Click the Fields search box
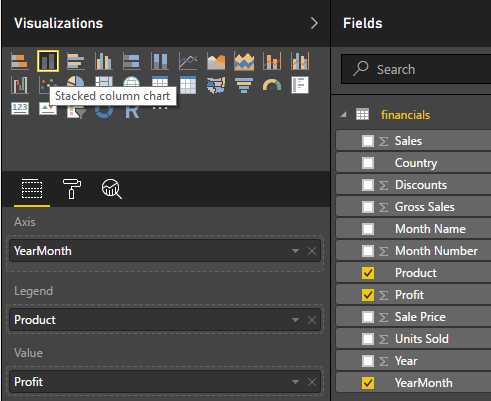 click(x=417, y=69)
